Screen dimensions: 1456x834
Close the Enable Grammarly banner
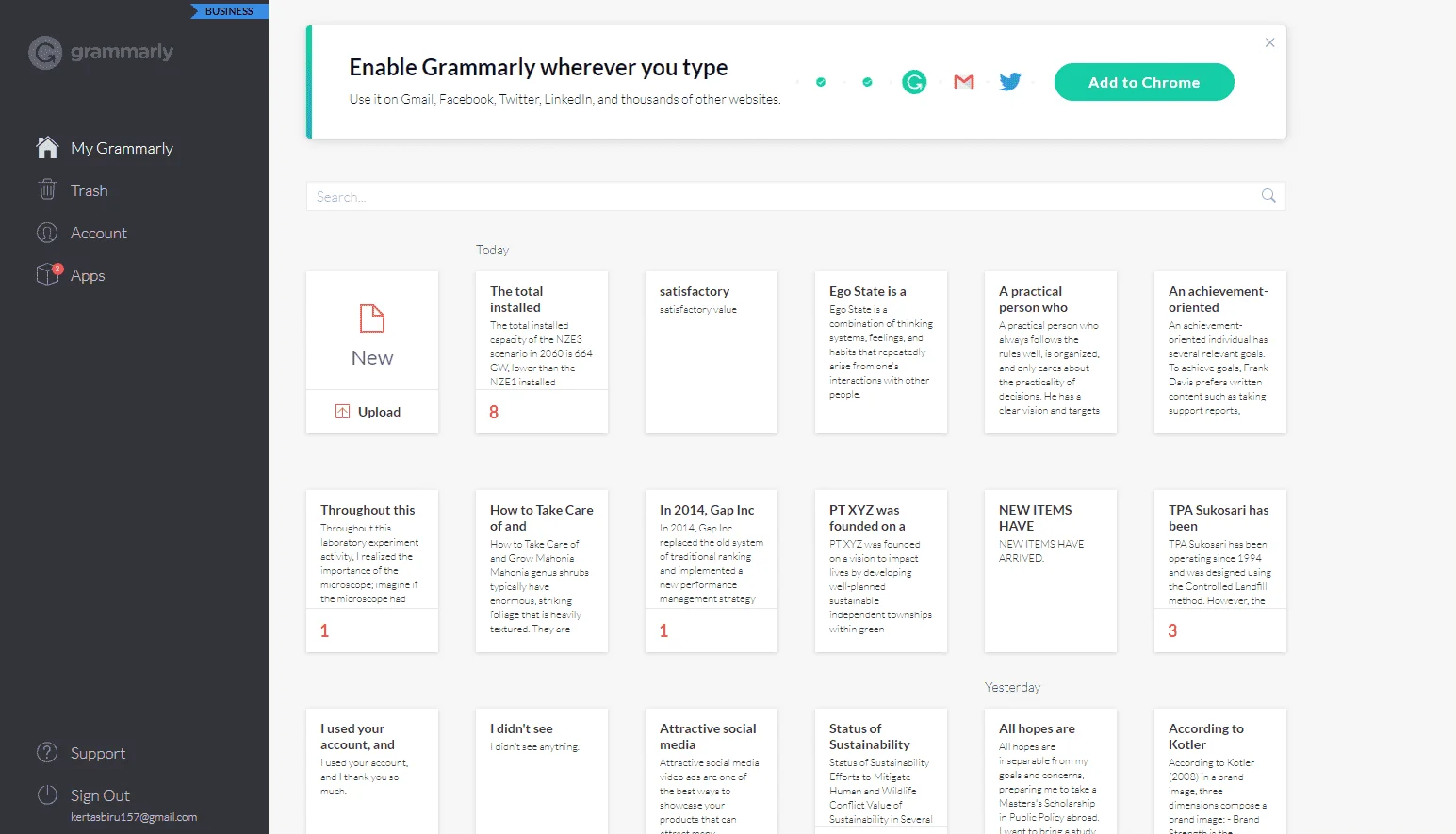coord(1270,42)
